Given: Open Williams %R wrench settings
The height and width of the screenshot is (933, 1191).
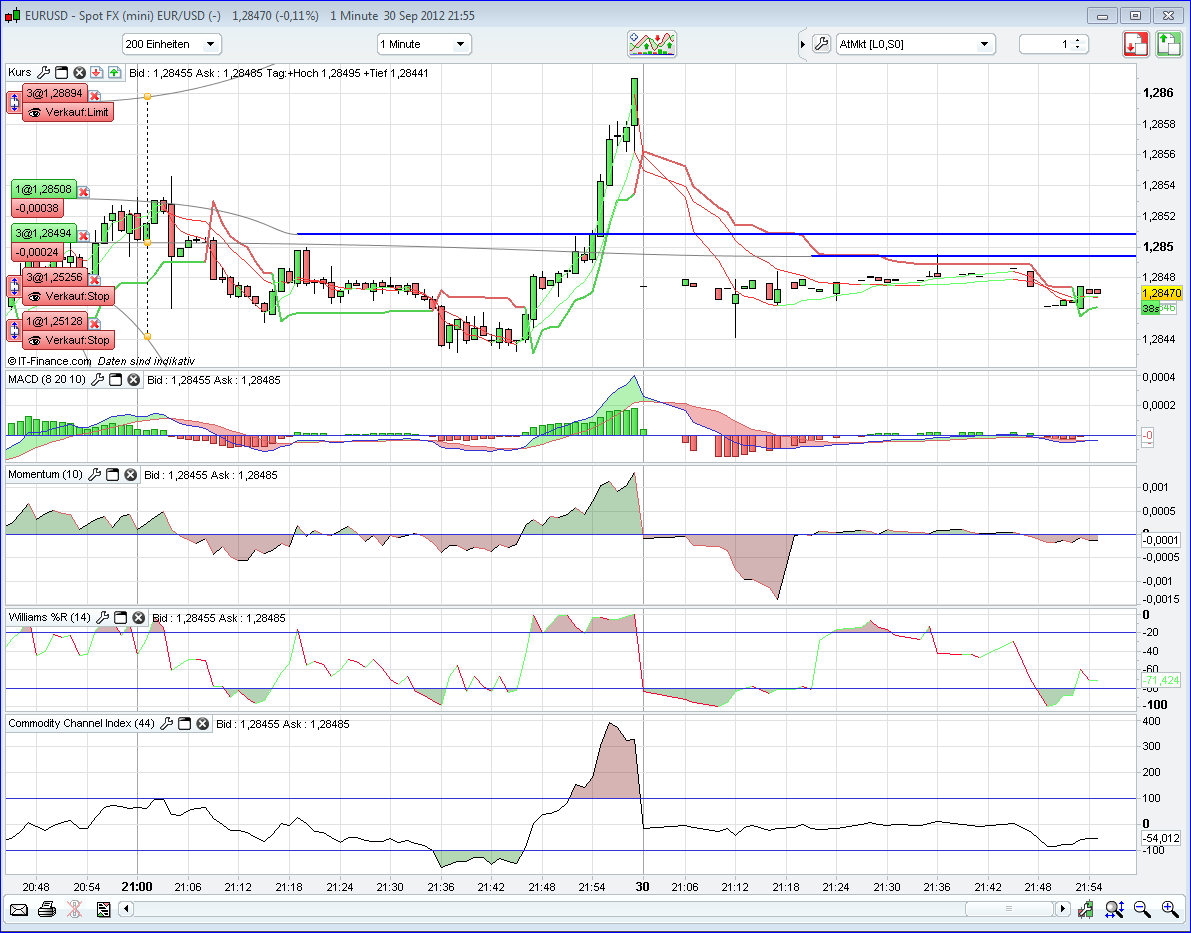Looking at the screenshot, I should [103, 618].
